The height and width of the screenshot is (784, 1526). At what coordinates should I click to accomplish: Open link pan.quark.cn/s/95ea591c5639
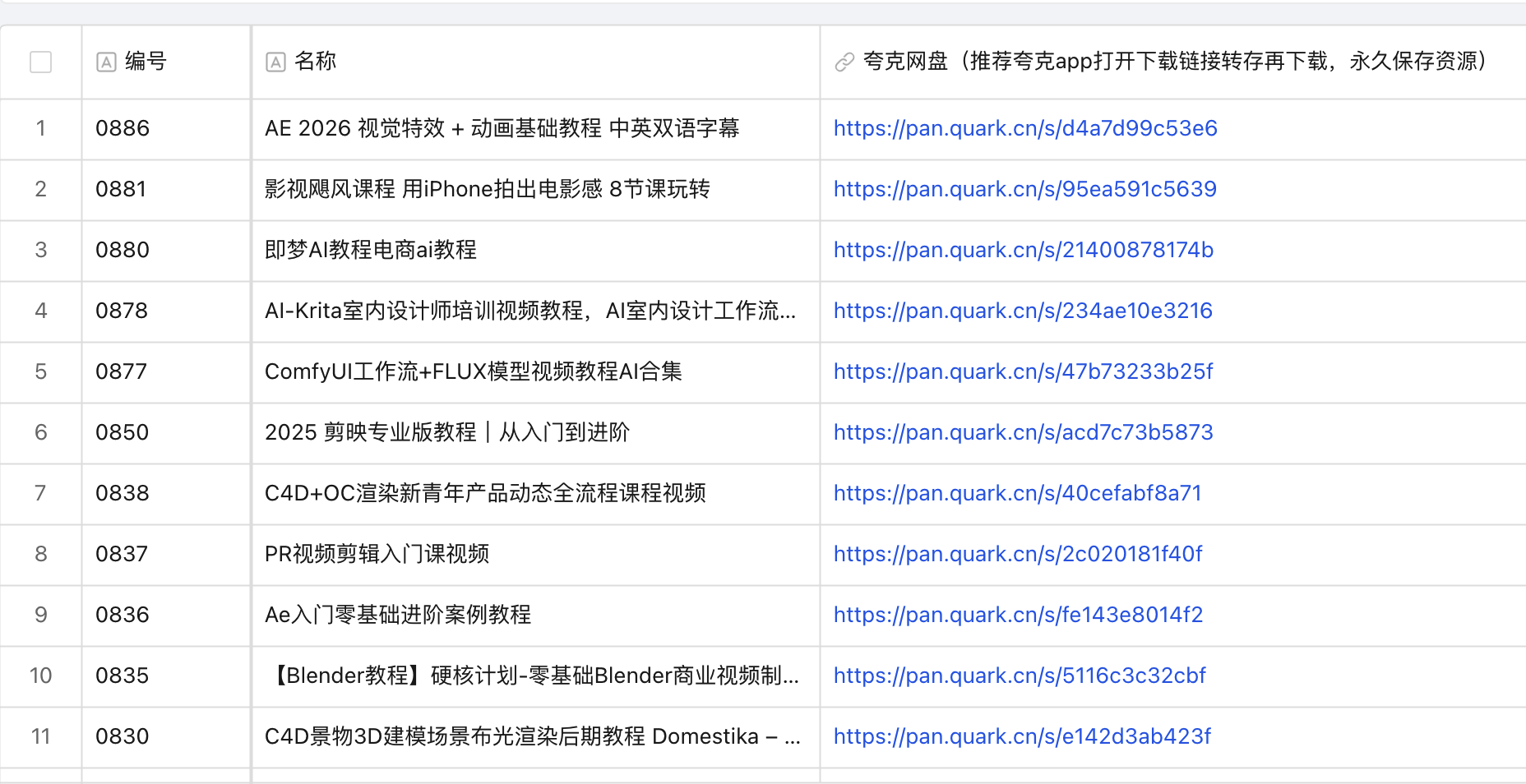pos(1025,189)
